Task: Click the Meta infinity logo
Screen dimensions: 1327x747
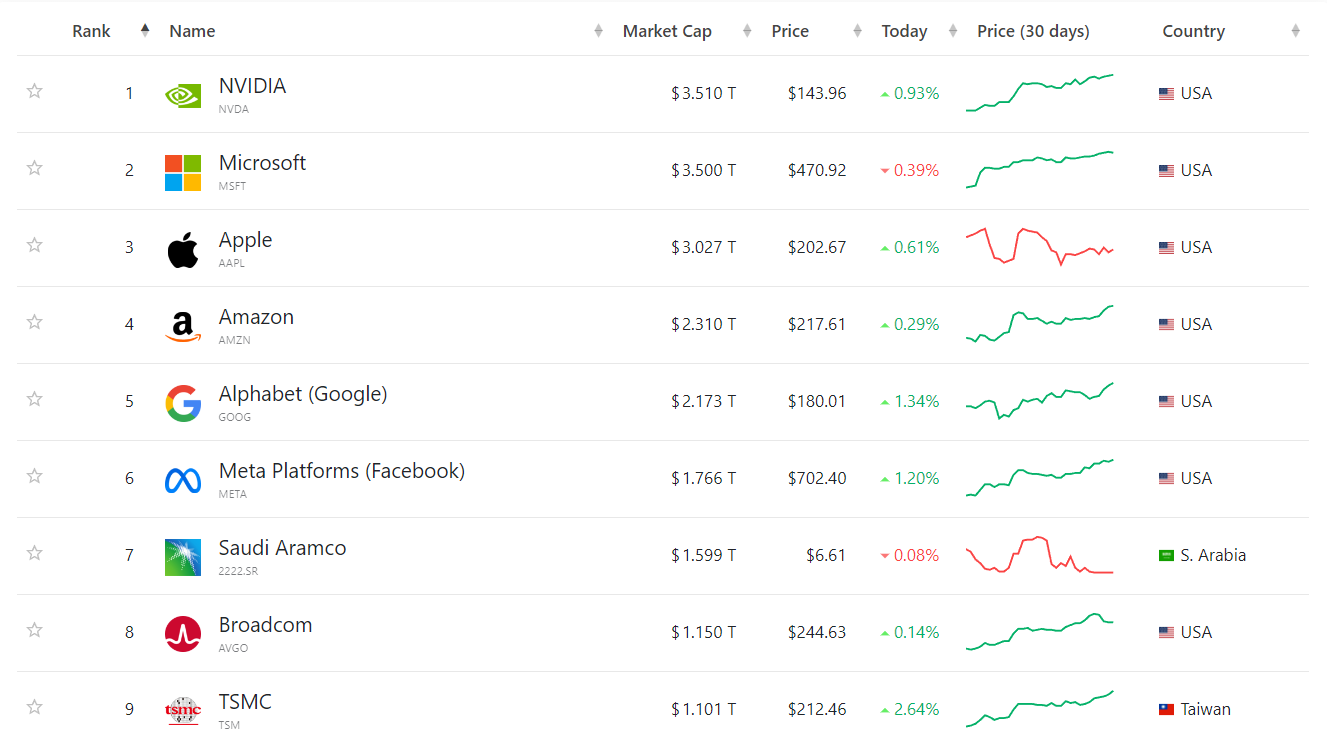Action: [x=183, y=480]
